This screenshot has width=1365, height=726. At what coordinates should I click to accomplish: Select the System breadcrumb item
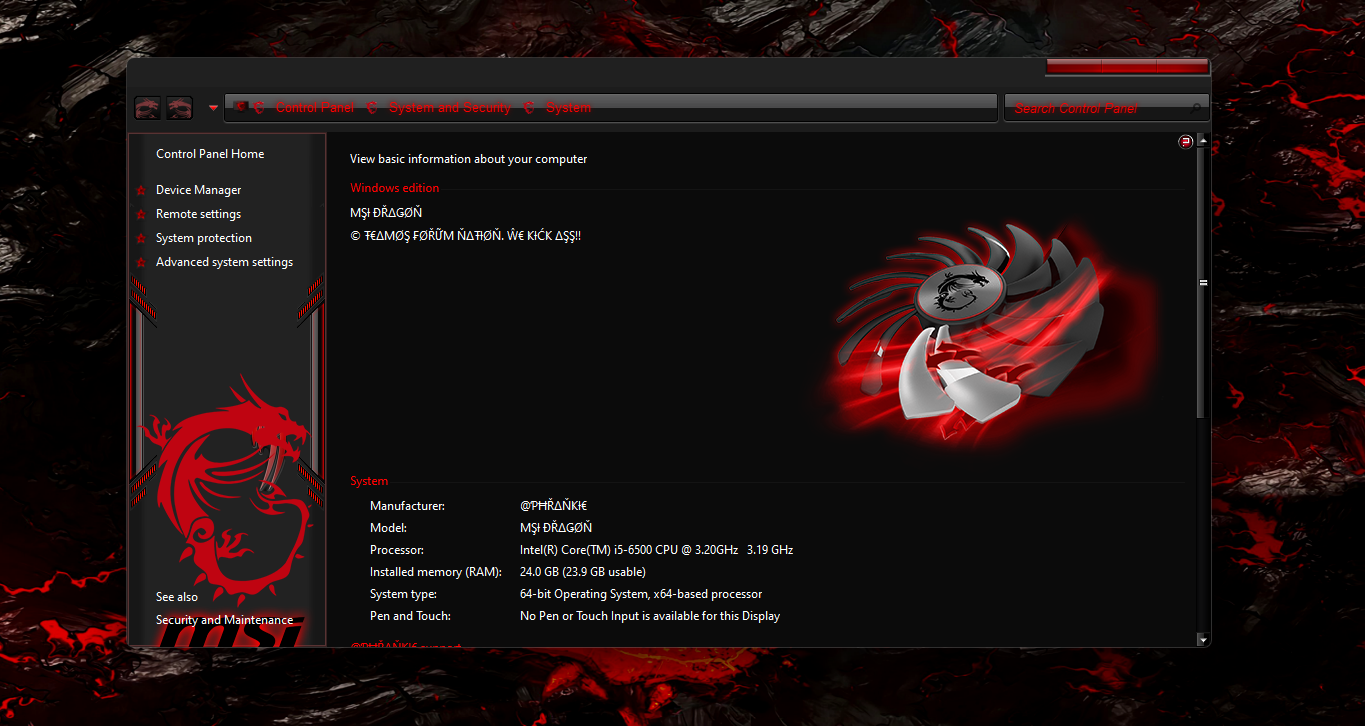coord(568,108)
